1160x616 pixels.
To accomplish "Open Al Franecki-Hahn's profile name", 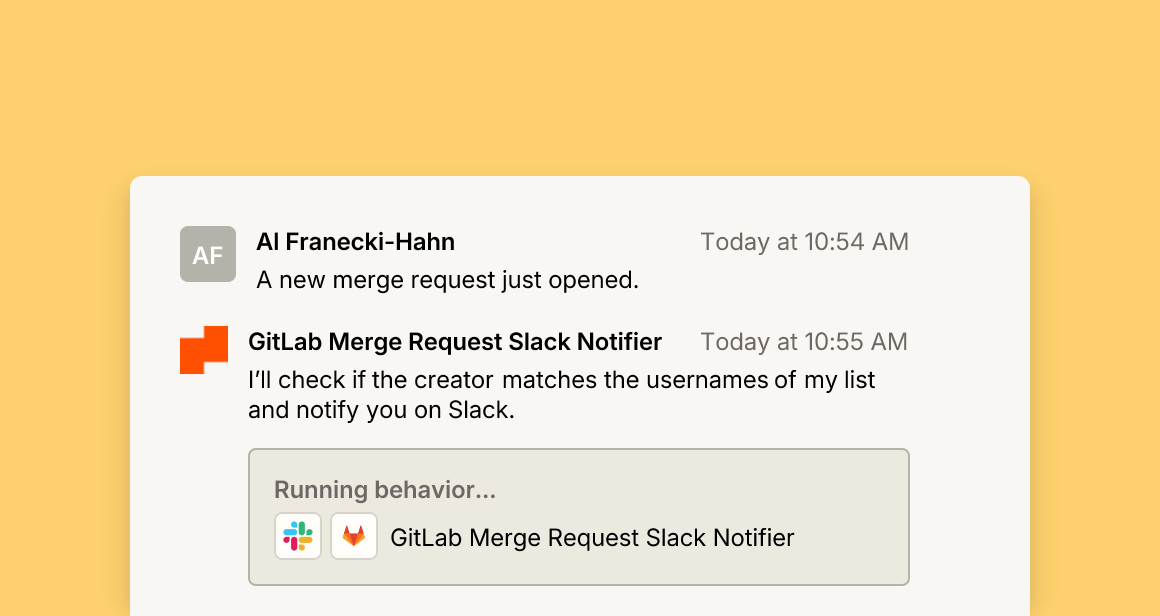I will click(356, 242).
